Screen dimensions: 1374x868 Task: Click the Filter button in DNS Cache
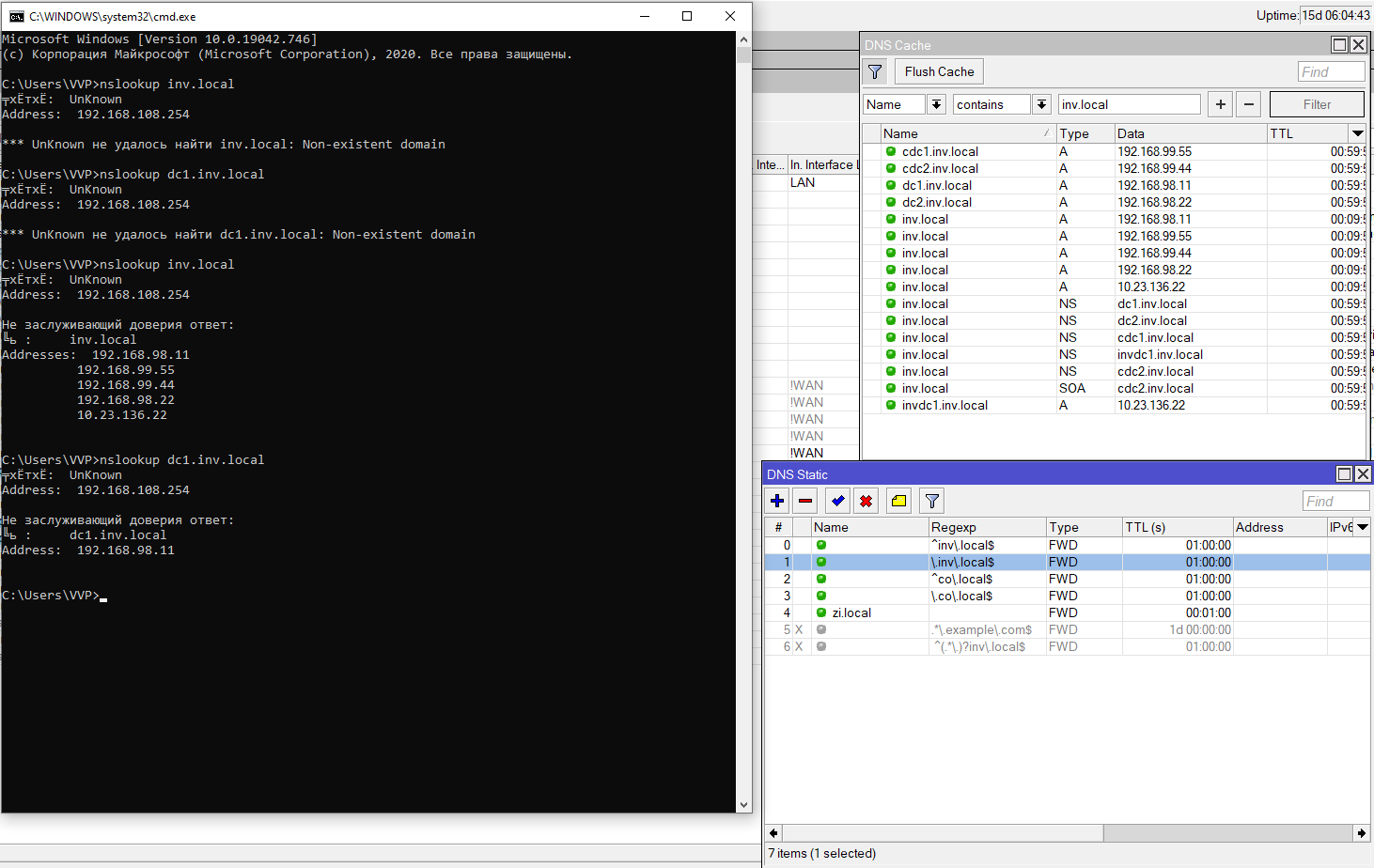click(1317, 104)
